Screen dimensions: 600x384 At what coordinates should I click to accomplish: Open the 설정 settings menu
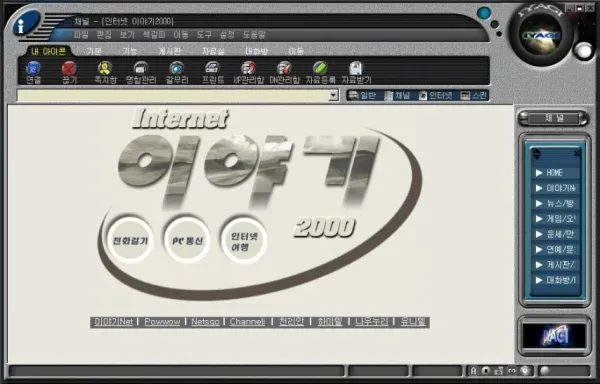[x=227, y=35]
